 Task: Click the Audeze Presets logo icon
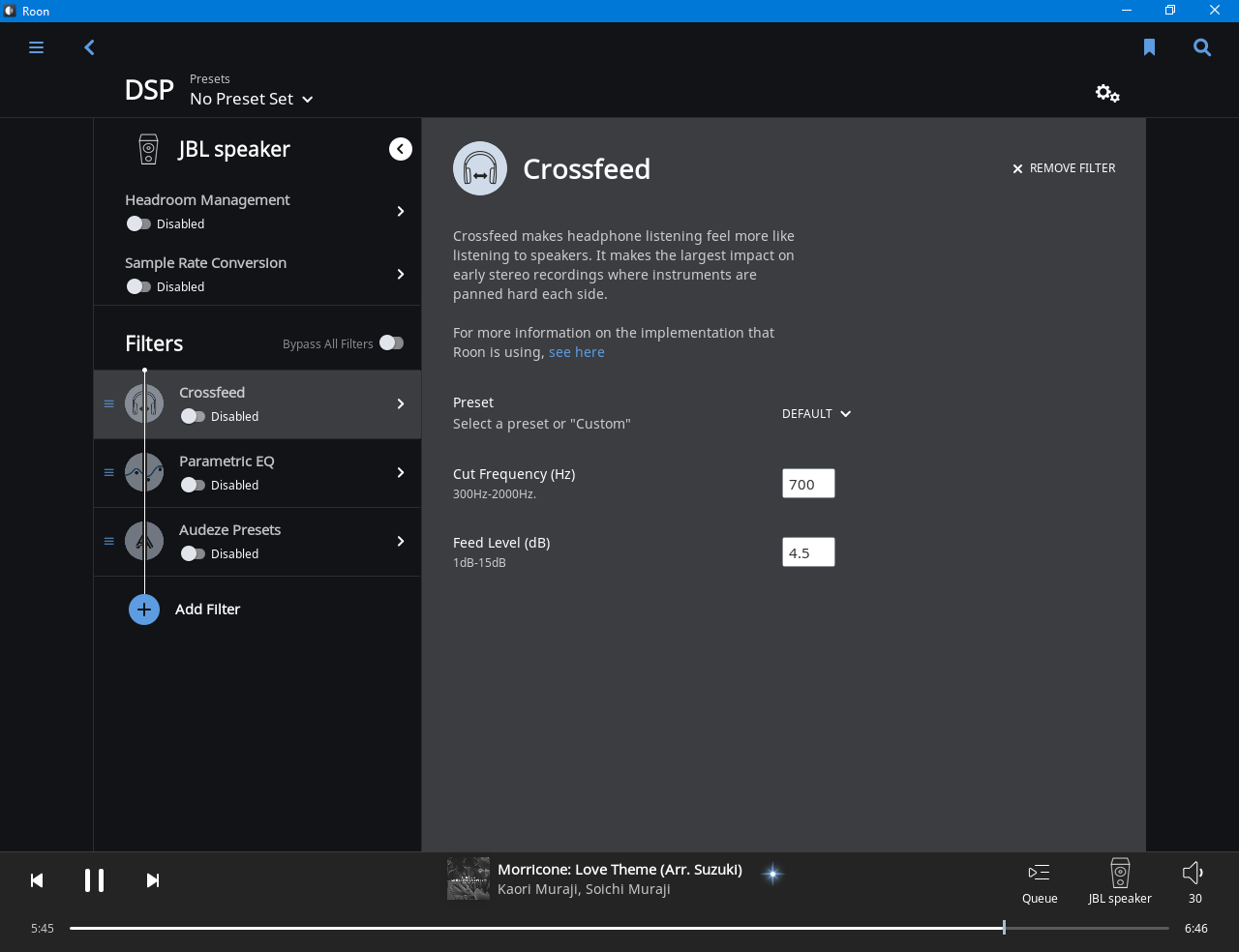click(x=144, y=542)
